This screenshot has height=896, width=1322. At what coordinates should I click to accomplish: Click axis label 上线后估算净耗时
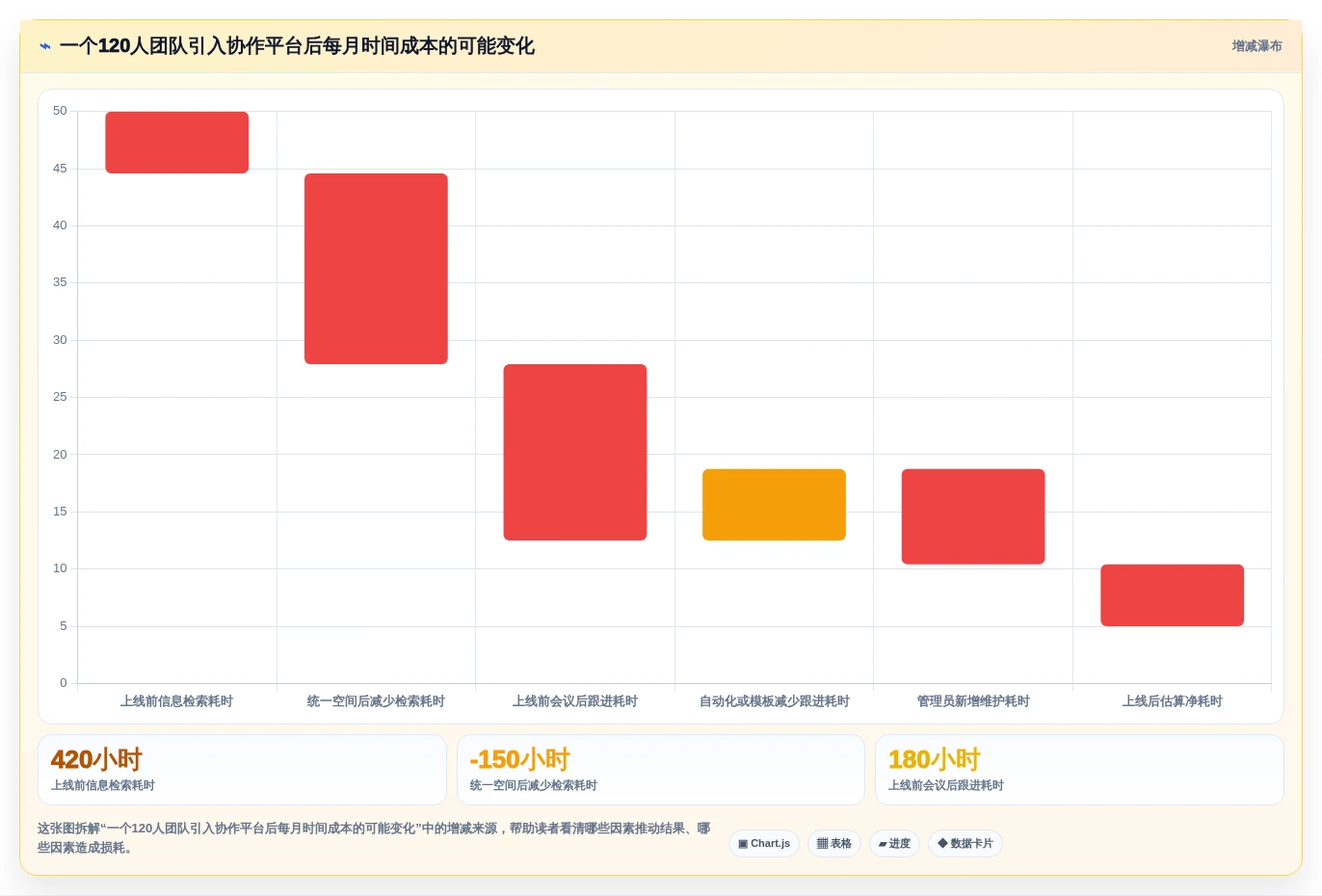pos(1172,701)
